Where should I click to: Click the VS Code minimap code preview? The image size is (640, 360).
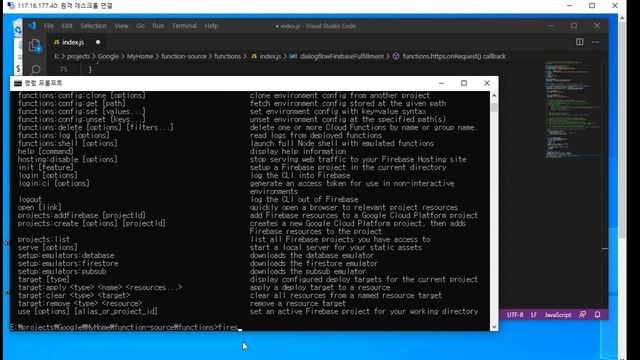[572, 109]
